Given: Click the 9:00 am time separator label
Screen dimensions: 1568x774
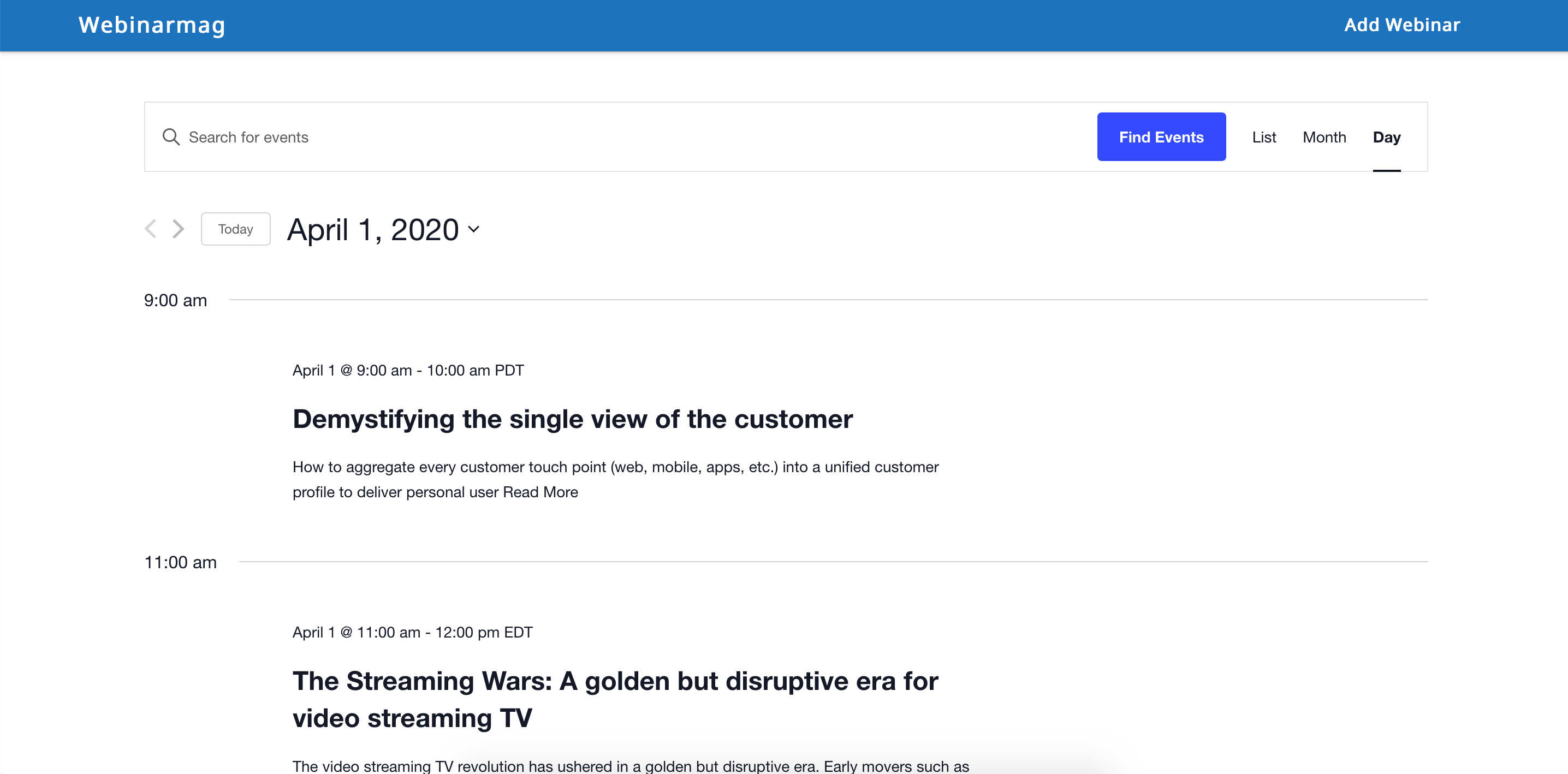Looking at the screenshot, I should point(175,300).
